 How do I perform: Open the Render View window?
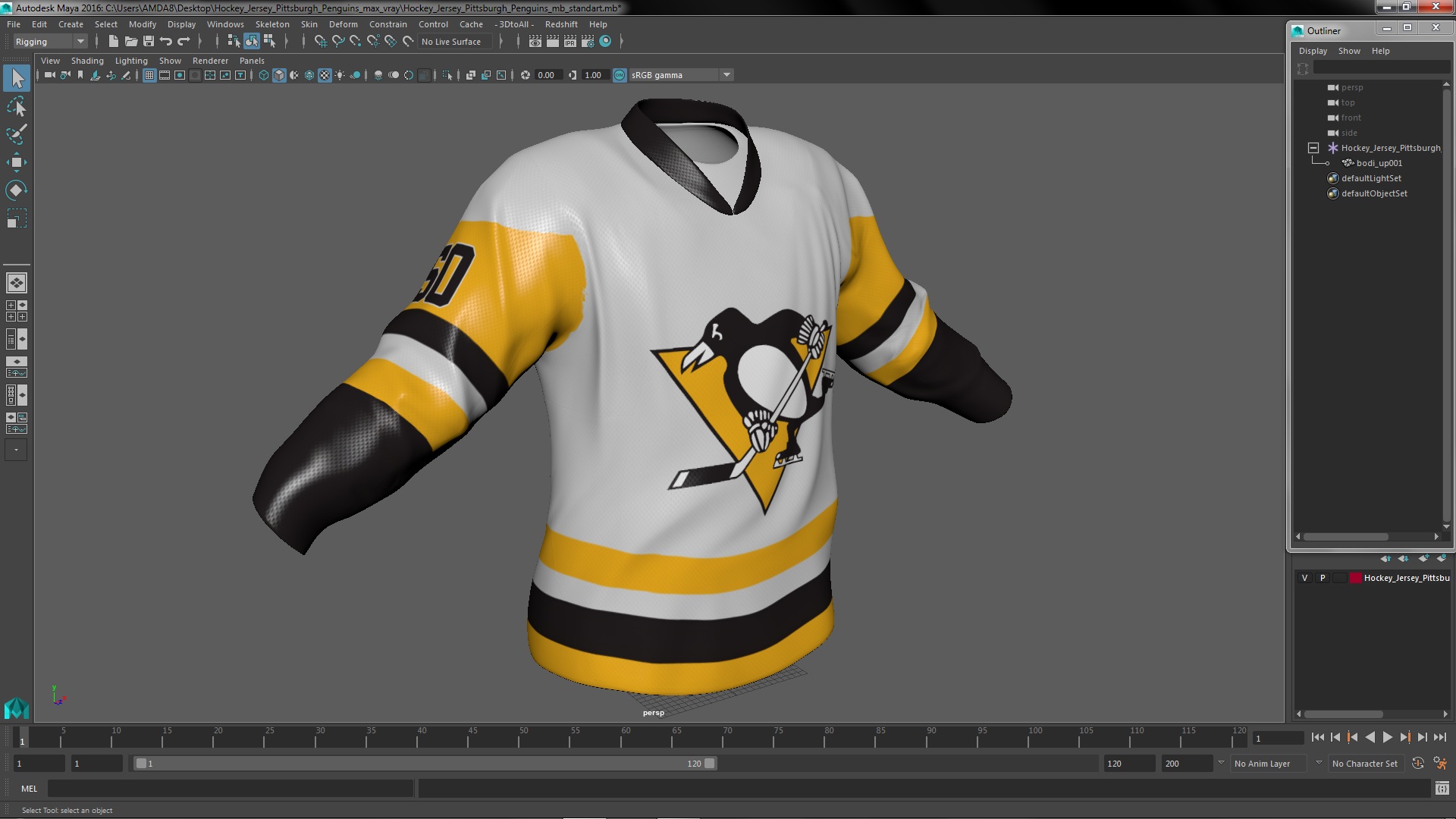(535, 42)
